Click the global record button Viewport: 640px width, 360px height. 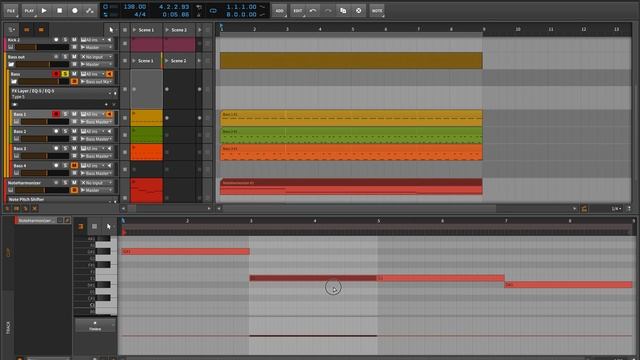pyautogui.click(x=75, y=11)
